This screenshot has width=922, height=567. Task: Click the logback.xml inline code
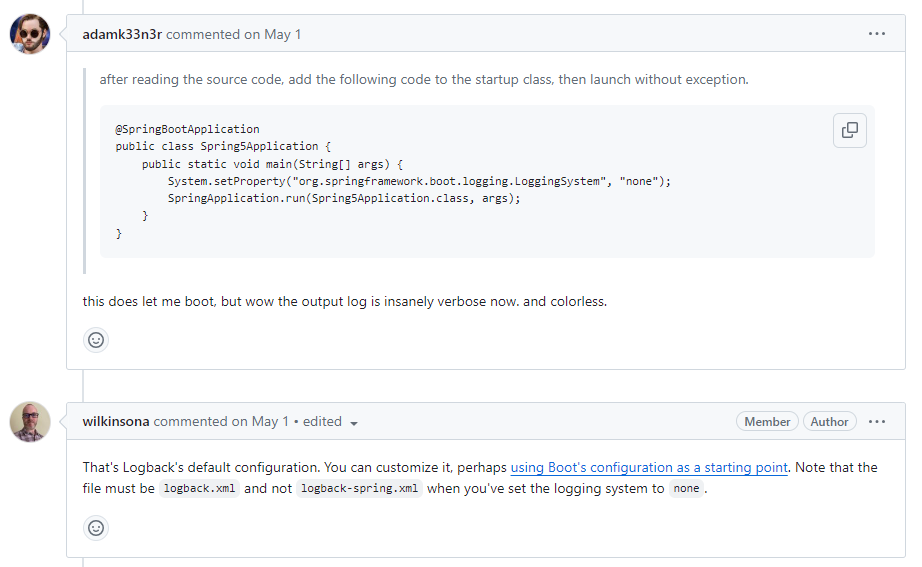[x=200, y=489]
